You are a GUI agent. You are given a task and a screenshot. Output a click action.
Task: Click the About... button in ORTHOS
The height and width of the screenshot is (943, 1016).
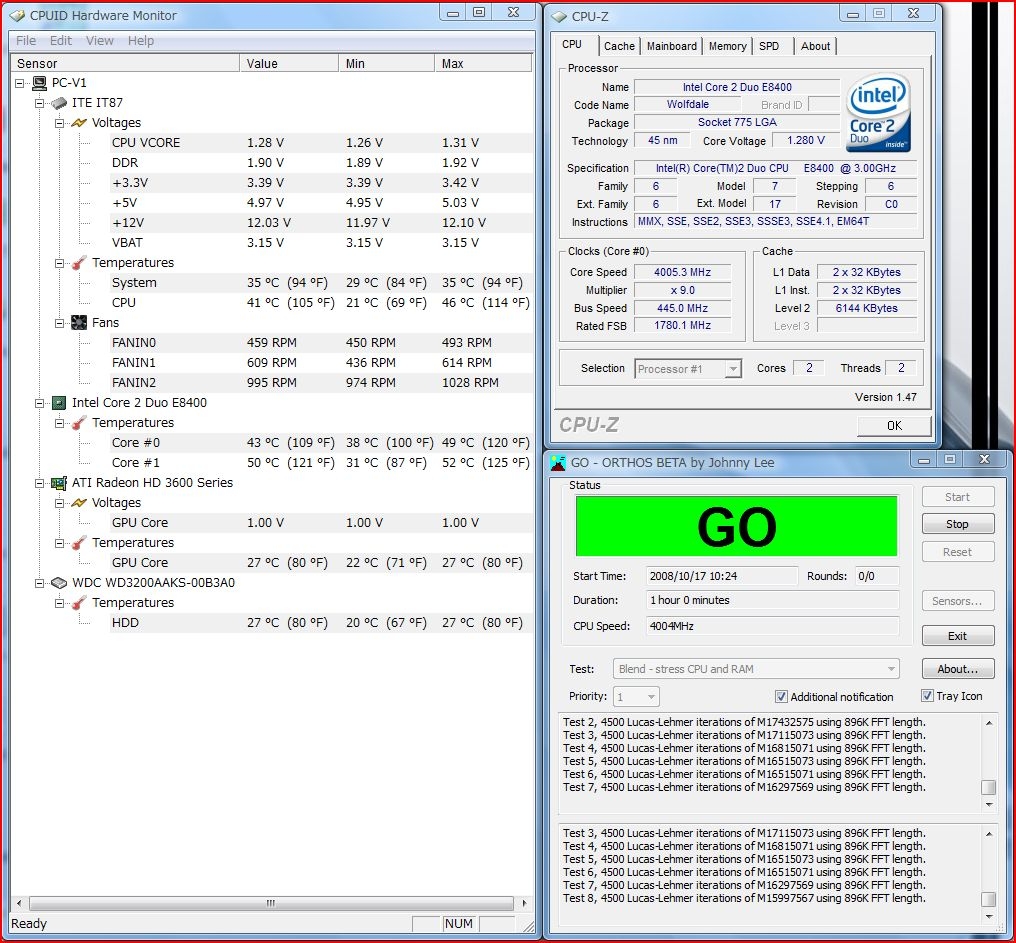click(958, 669)
